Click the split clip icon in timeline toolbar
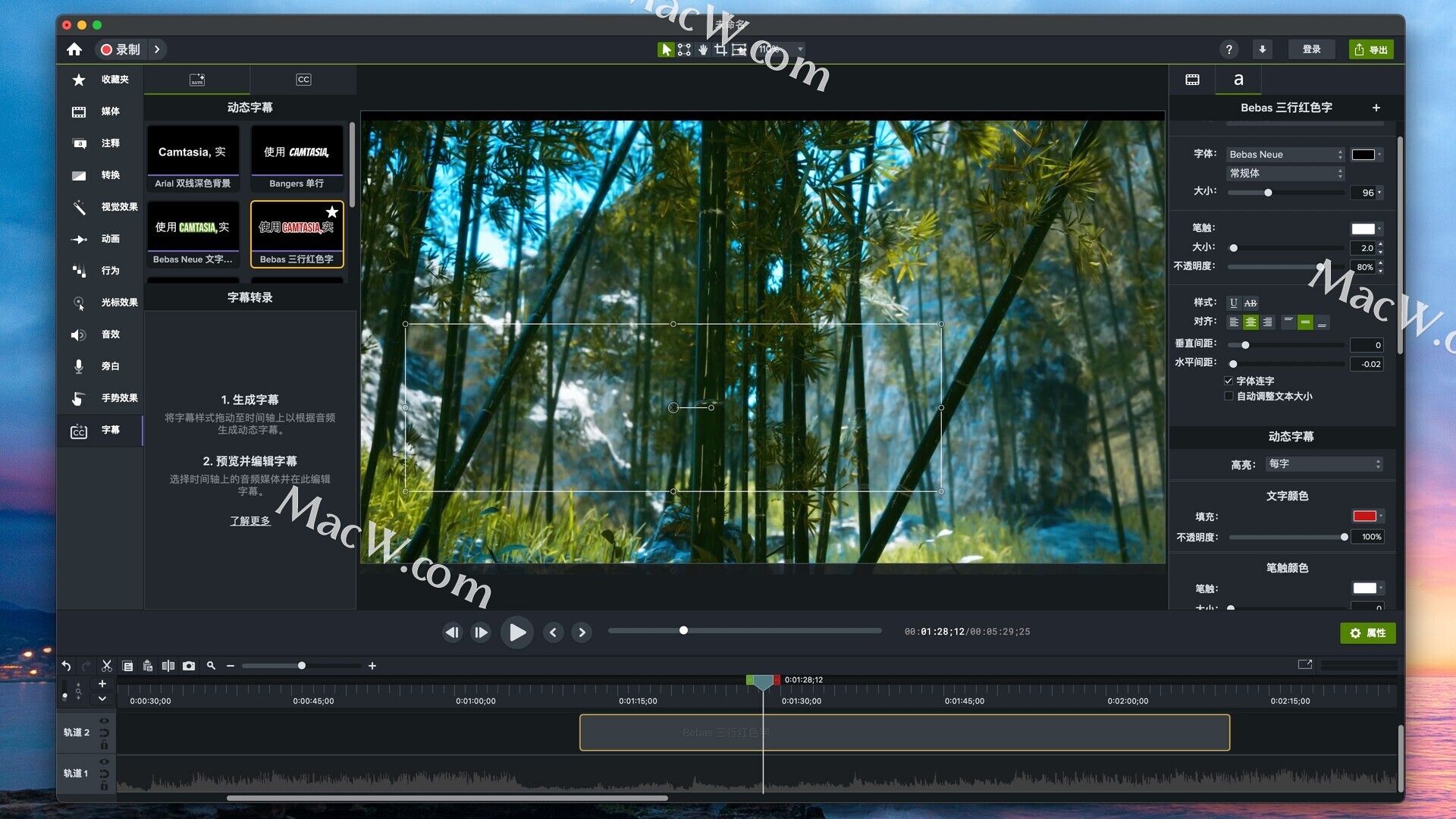This screenshot has height=819, width=1456. (x=168, y=666)
